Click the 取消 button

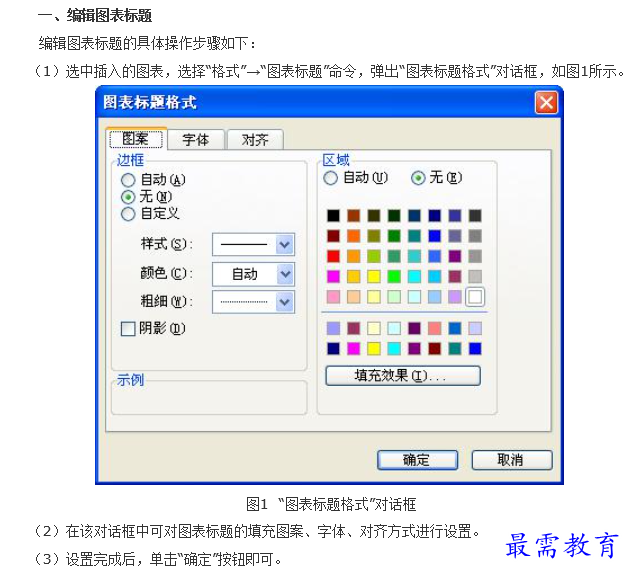(512, 460)
